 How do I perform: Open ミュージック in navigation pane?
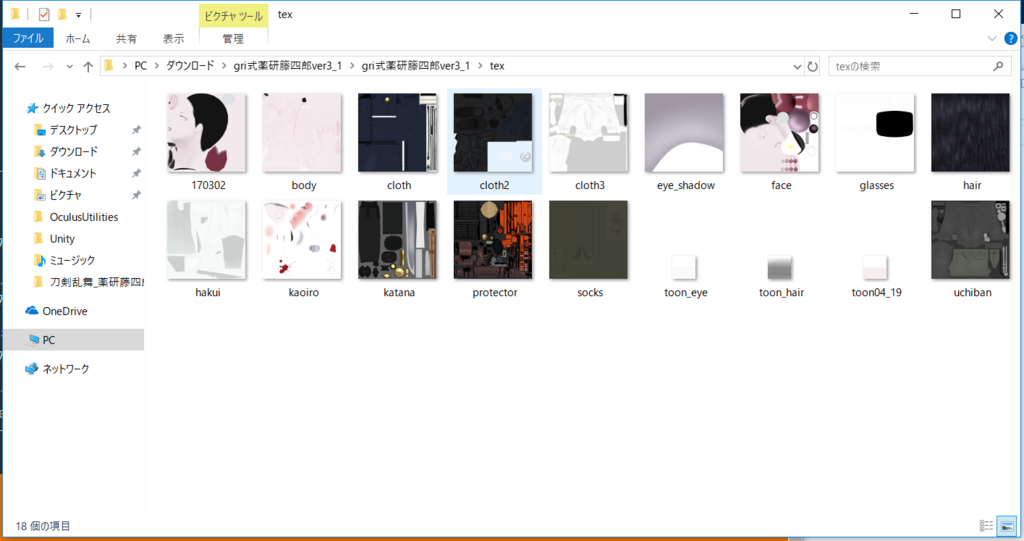click(x=72, y=260)
